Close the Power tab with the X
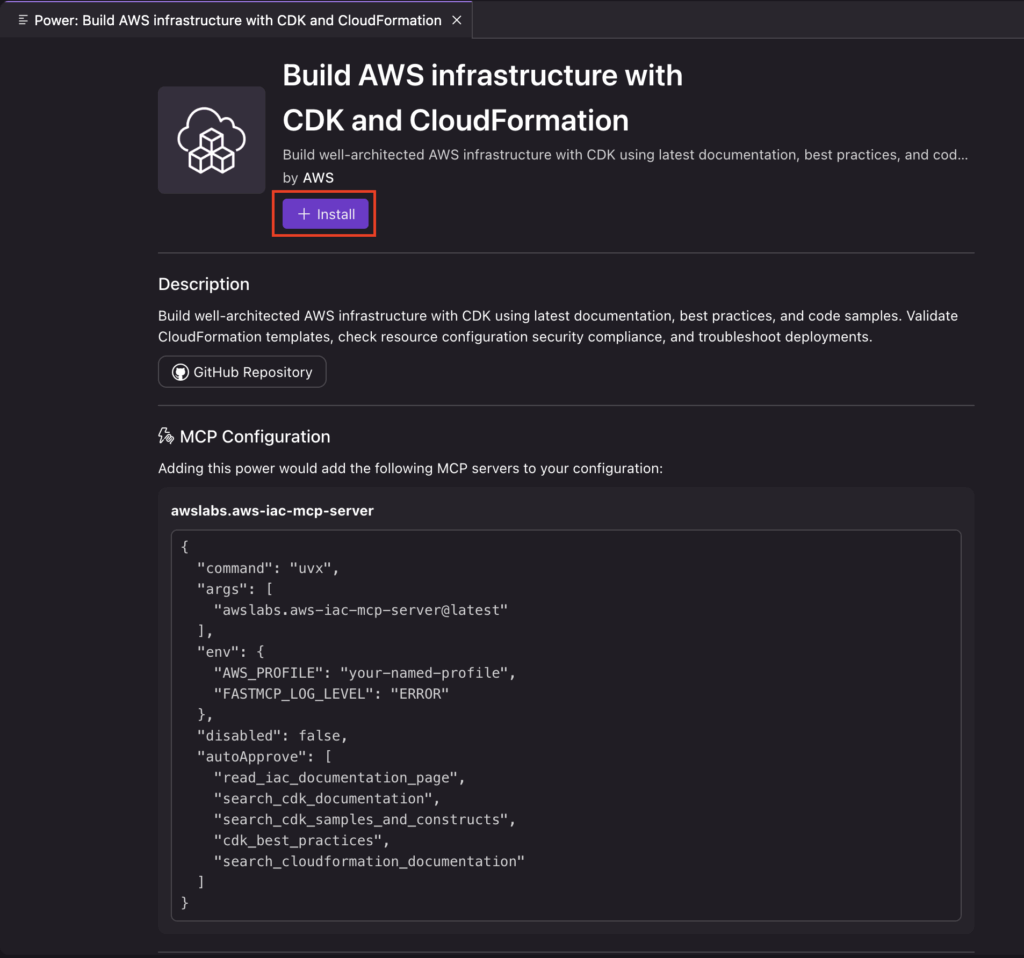Viewport: 1024px width, 958px height. (457, 20)
